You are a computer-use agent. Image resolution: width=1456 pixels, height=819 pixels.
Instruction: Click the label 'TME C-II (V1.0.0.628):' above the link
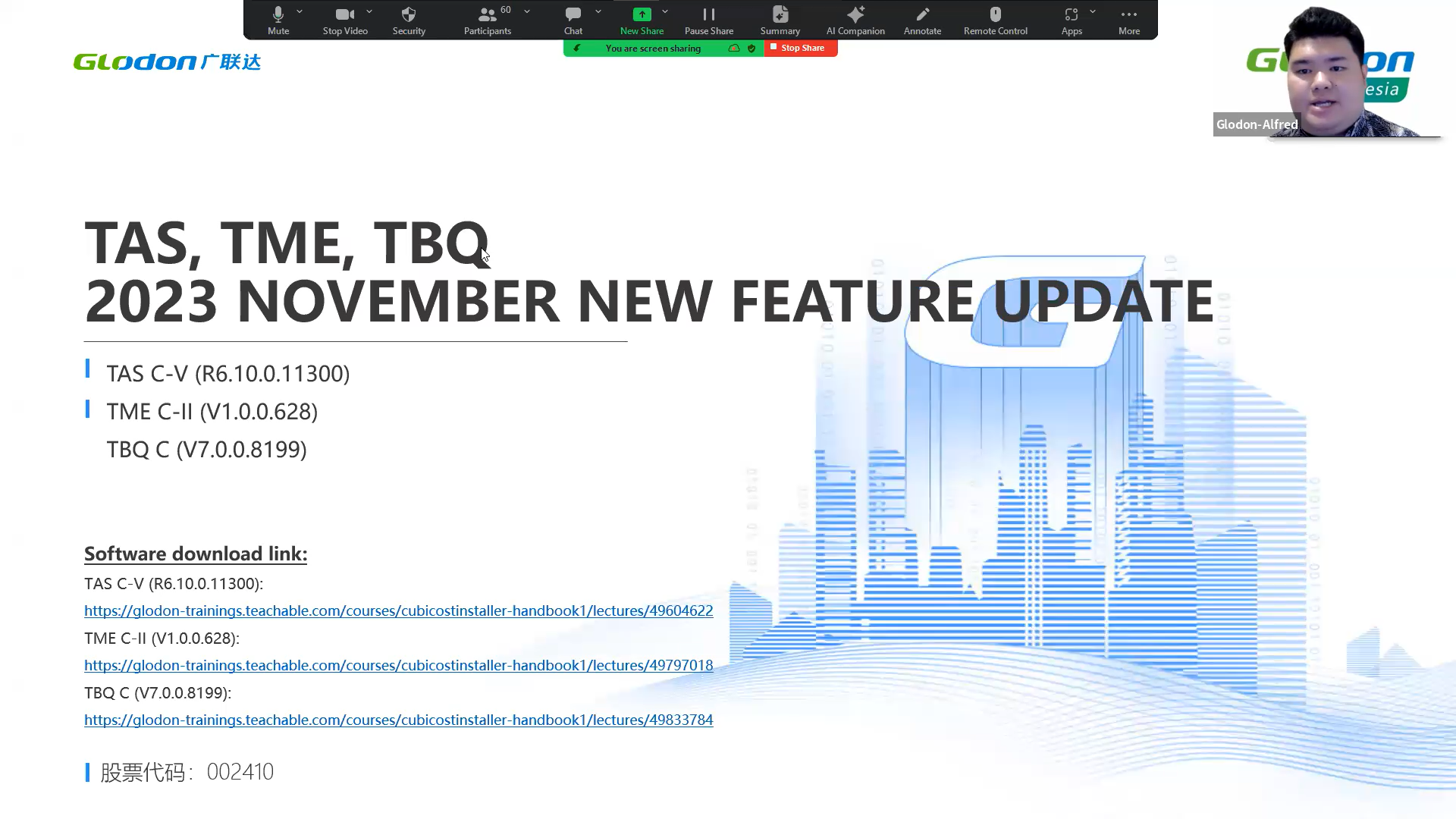pos(162,638)
